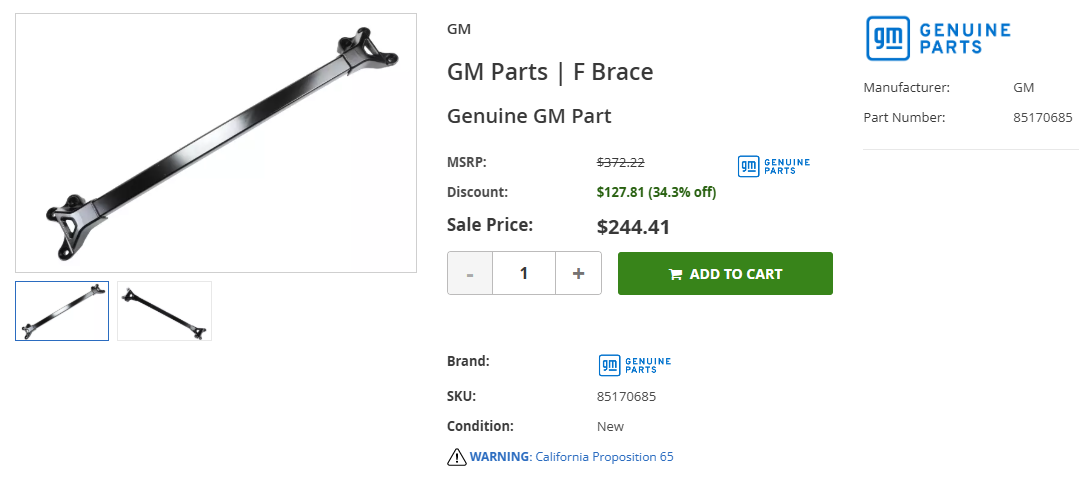Click the green discount amount text
The image size is (1079, 484).
pos(656,192)
